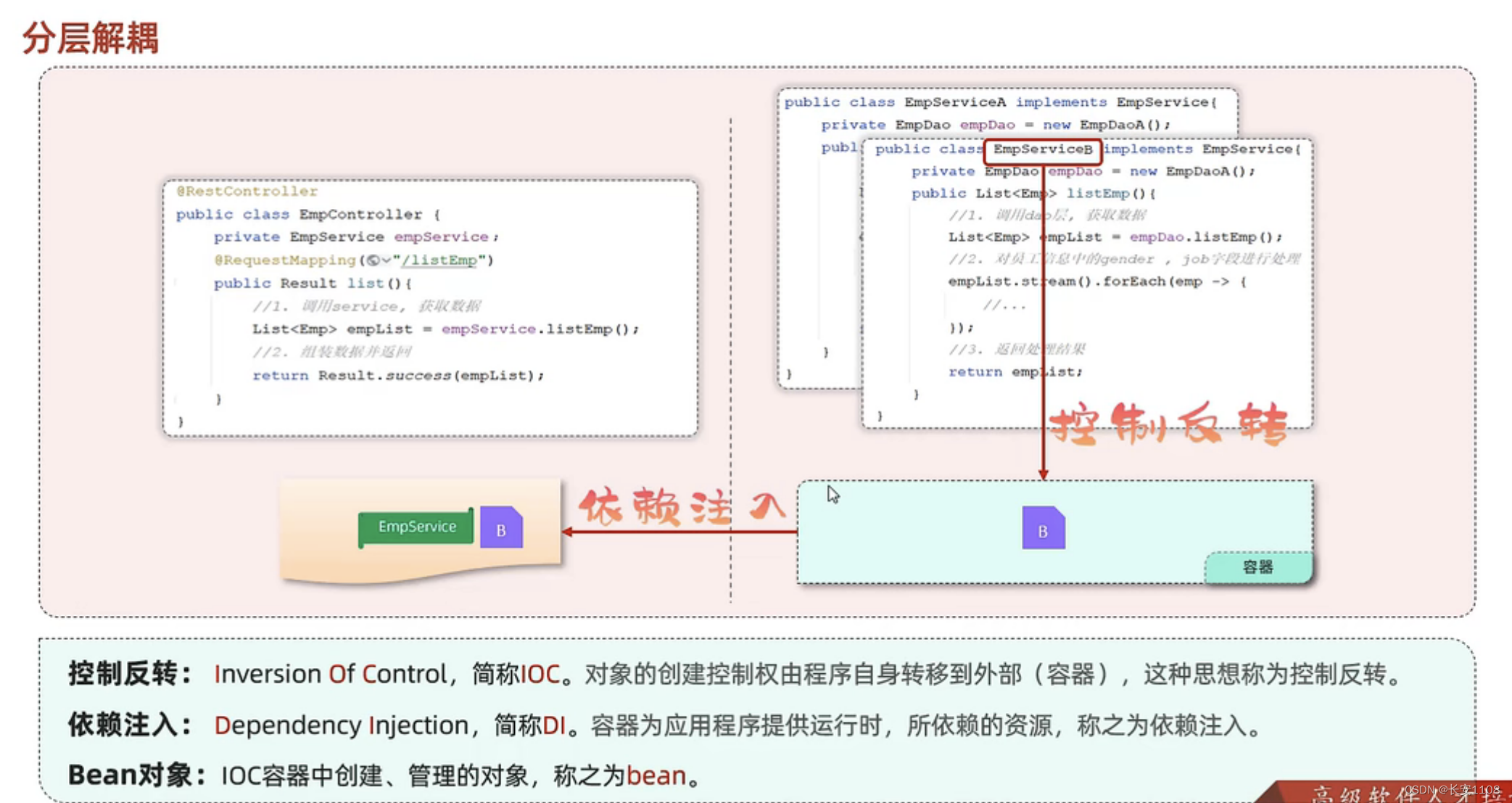This screenshot has width=1512, height=803.
Task: Select the B bean icon in container
Action: pyautogui.click(x=1043, y=528)
